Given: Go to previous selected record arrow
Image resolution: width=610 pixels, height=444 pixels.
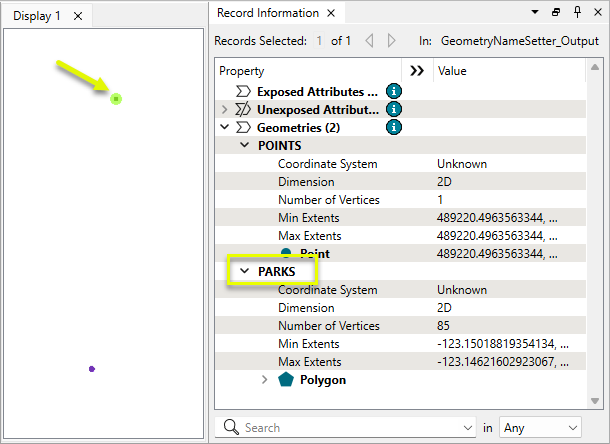Looking at the screenshot, I should pyautogui.click(x=368, y=41).
